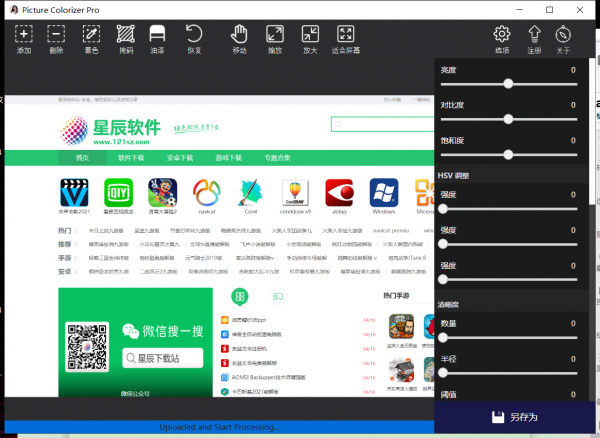Click the 星辰软件 logo in the image

pos(111,131)
